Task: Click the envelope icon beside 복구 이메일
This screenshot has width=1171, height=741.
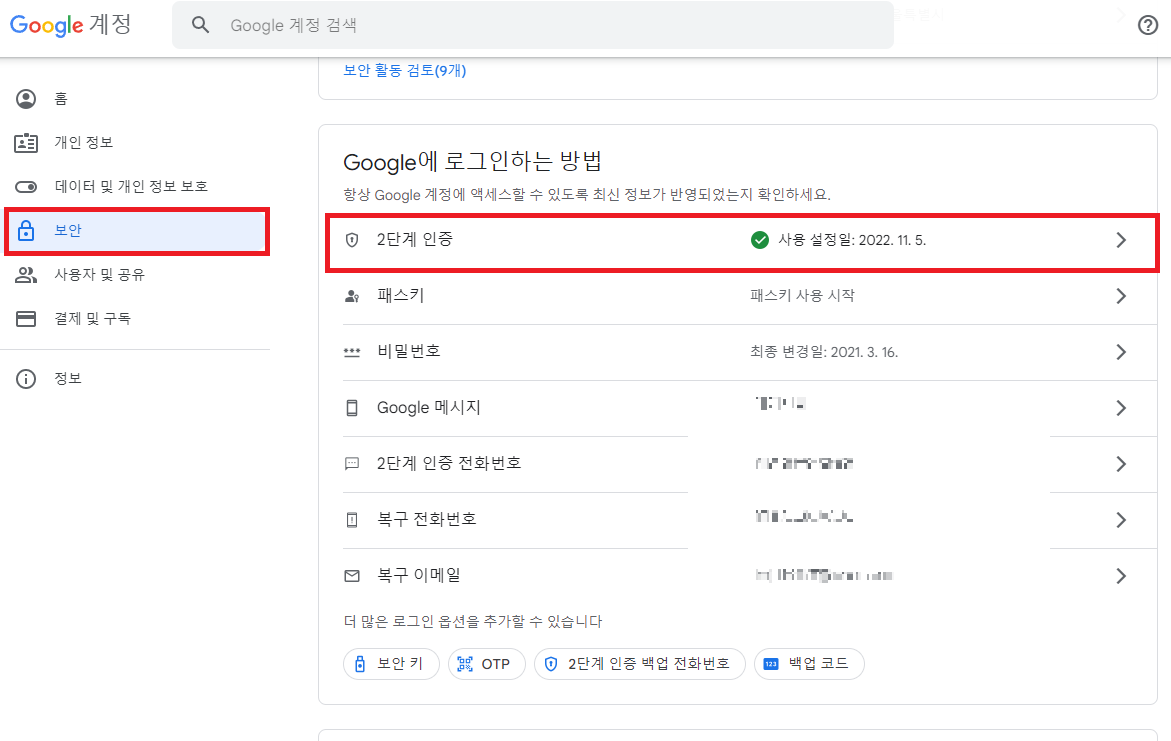Action: tap(352, 576)
